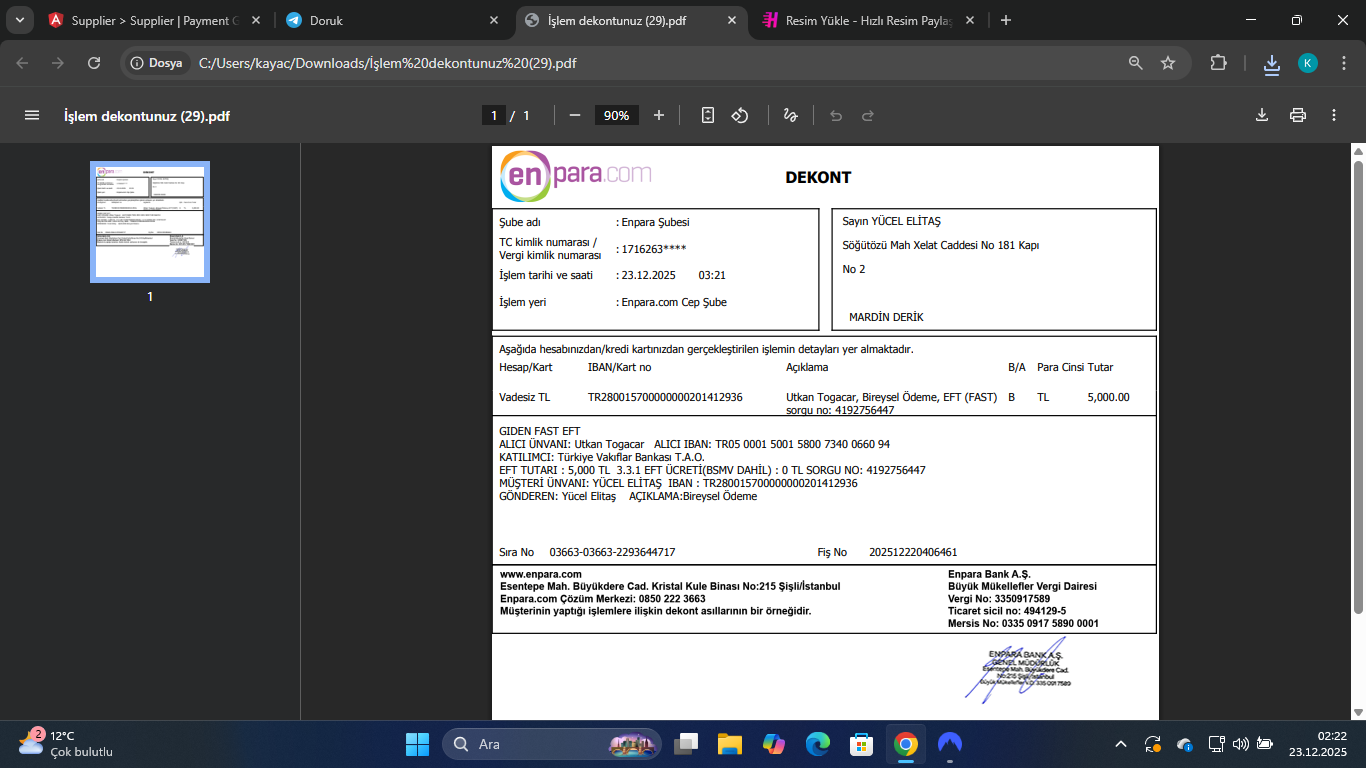Open a new browser tab
The image size is (1366, 768).
pyautogui.click(x=1006, y=20)
